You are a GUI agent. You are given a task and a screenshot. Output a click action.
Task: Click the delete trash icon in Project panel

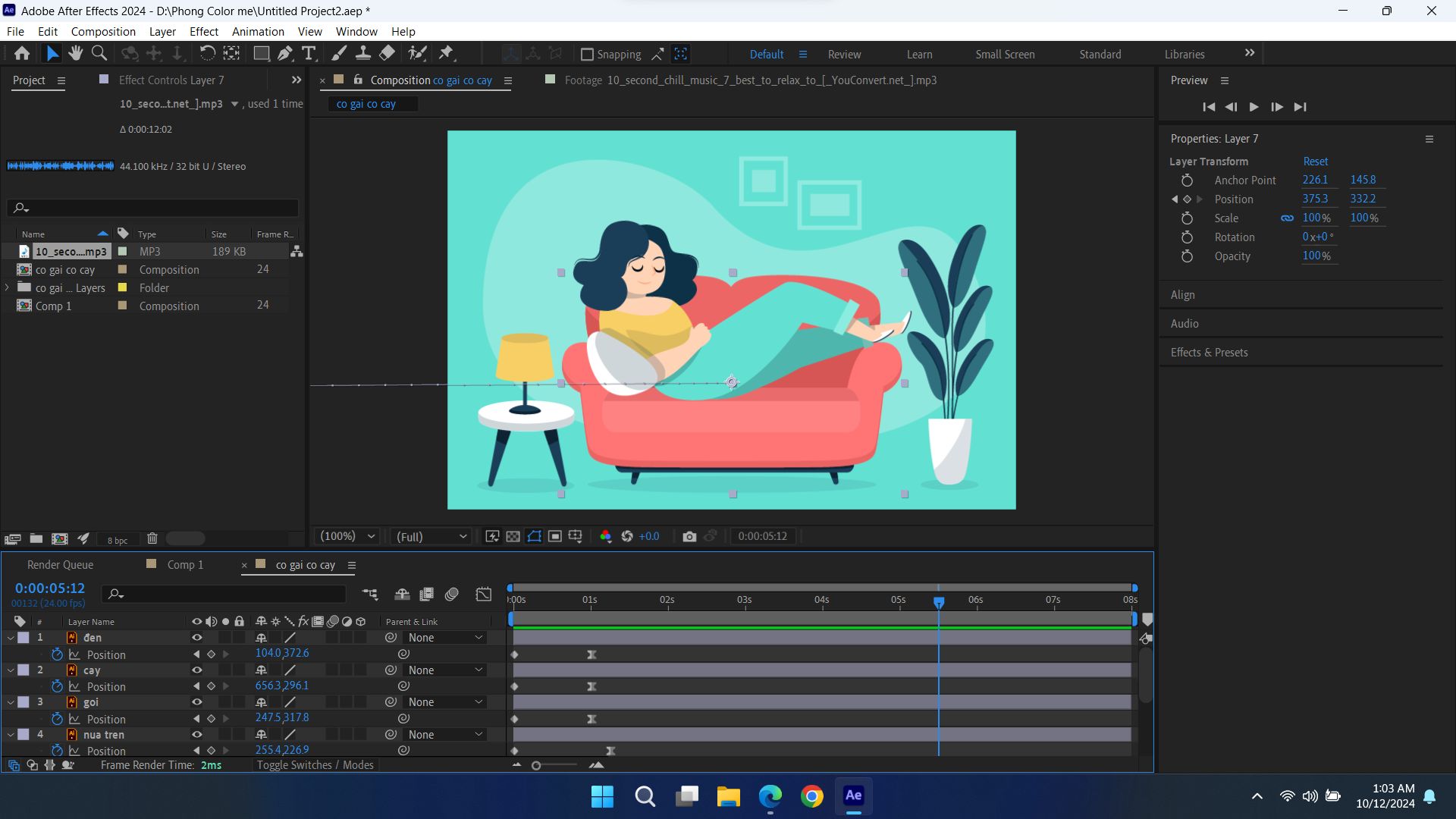click(152, 538)
